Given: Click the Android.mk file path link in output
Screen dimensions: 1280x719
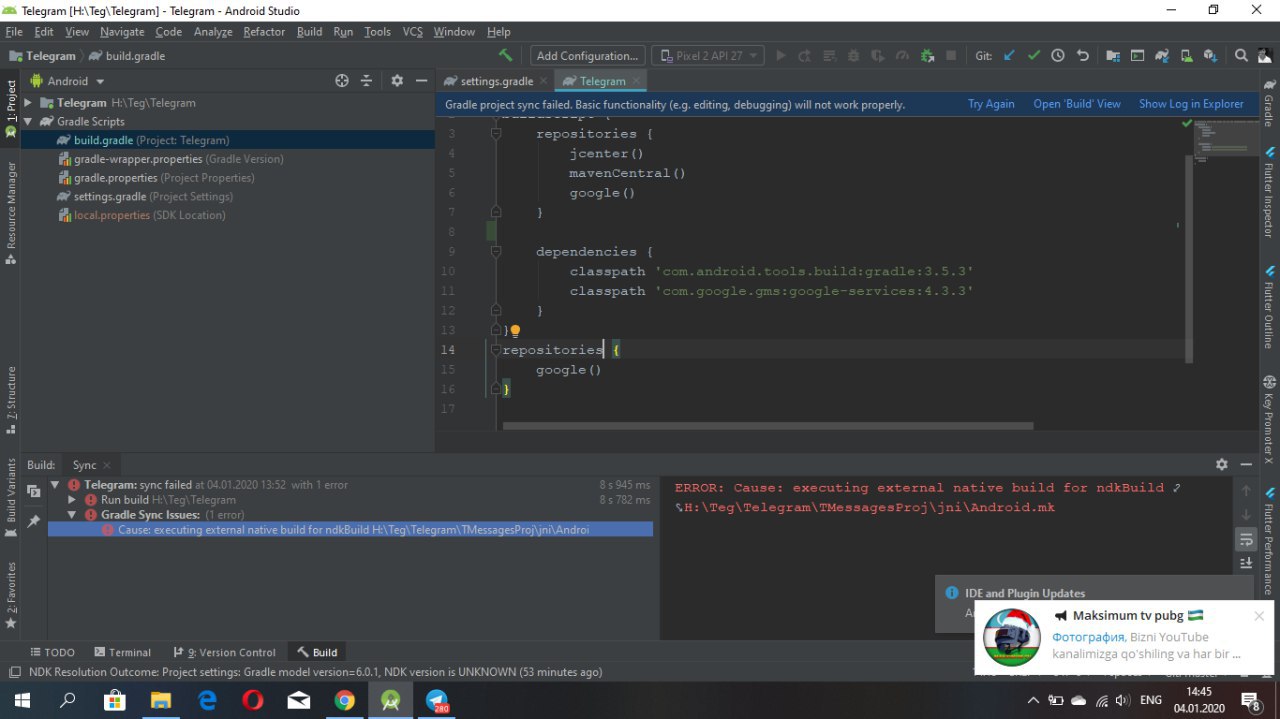Looking at the screenshot, I should pos(868,508).
